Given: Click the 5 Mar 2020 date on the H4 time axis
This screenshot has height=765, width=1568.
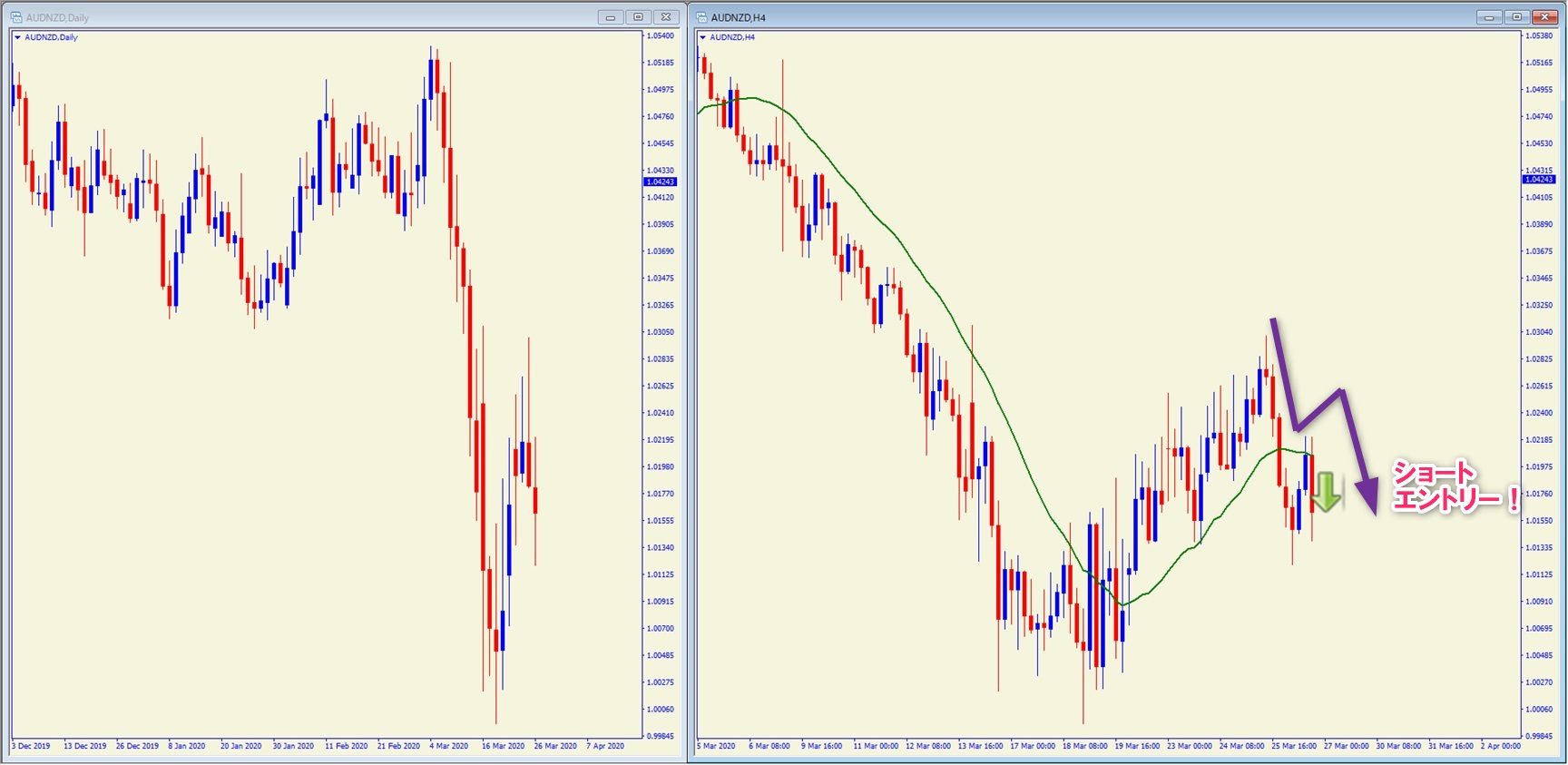Looking at the screenshot, I should point(716,746).
